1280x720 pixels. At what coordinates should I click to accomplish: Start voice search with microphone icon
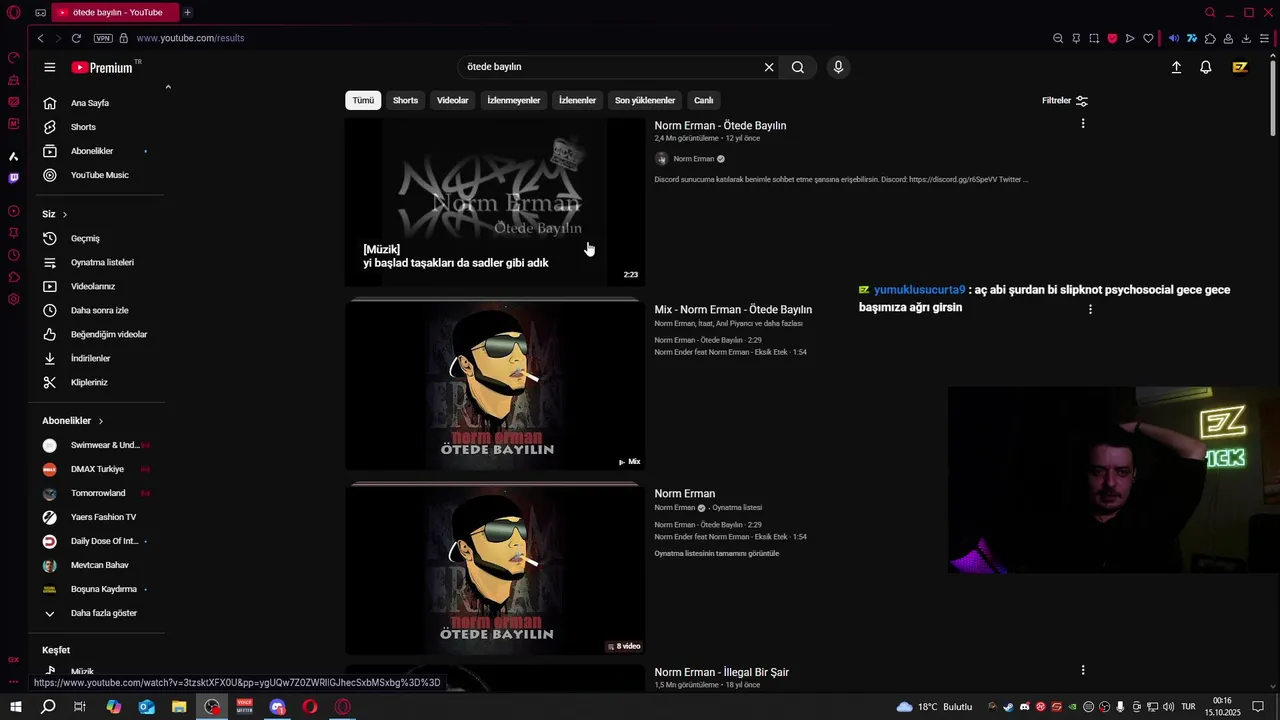click(838, 67)
